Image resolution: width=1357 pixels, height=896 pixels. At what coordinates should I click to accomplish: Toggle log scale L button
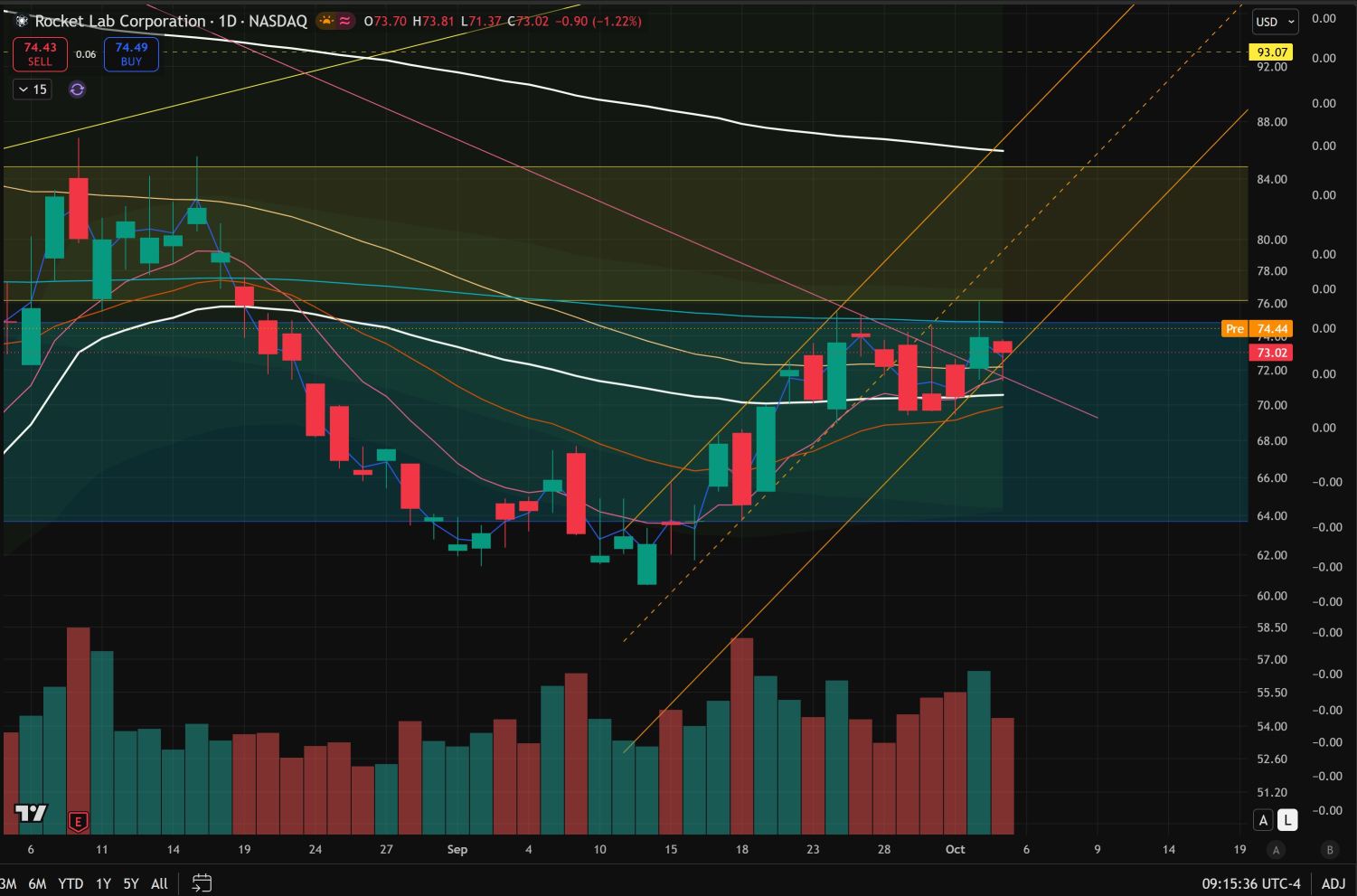pyautogui.click(x=1286, y=820)
